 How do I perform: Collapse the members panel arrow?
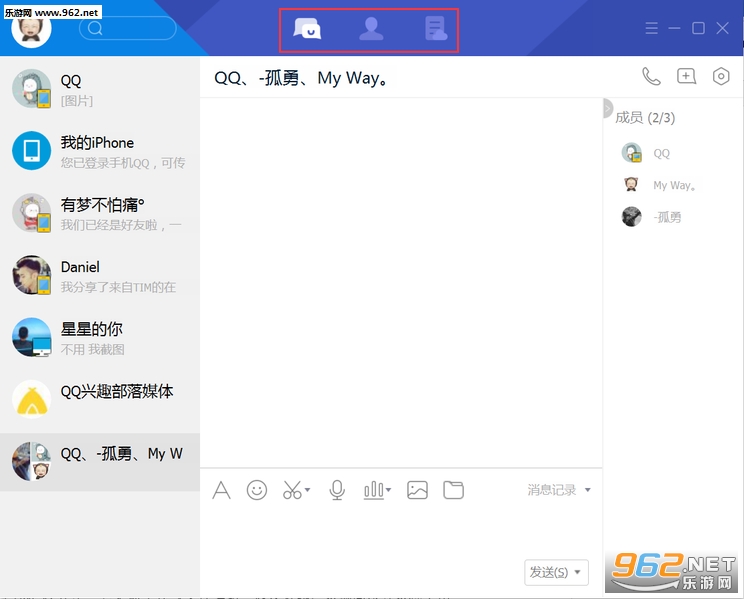(x=607, y=108)
